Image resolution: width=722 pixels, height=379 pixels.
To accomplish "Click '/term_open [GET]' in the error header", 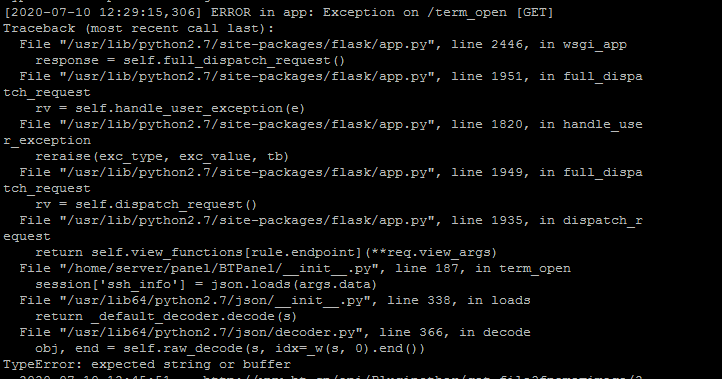I will tap(490, 12).
